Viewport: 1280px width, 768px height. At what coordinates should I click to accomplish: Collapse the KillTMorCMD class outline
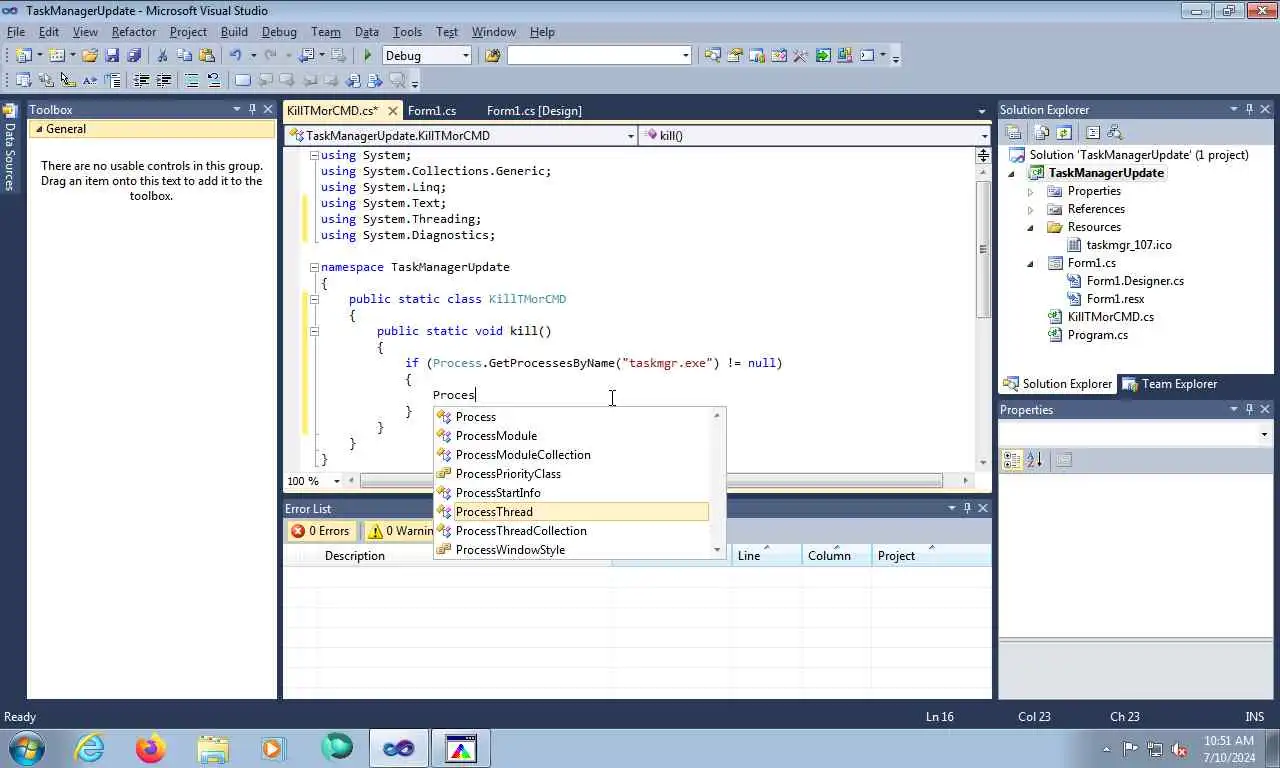pos(314,299)
